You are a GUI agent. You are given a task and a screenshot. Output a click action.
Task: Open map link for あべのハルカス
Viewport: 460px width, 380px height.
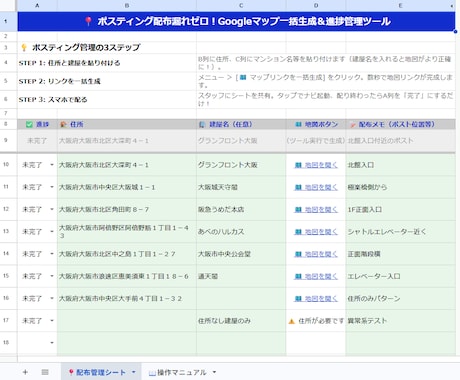click(316, 232)
